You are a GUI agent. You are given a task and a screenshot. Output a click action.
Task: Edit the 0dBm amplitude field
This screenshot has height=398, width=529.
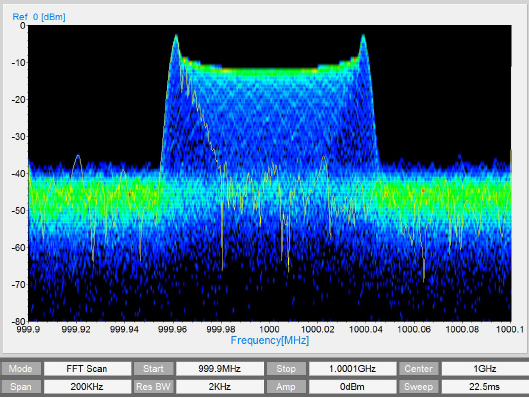(x=353, y=387)
